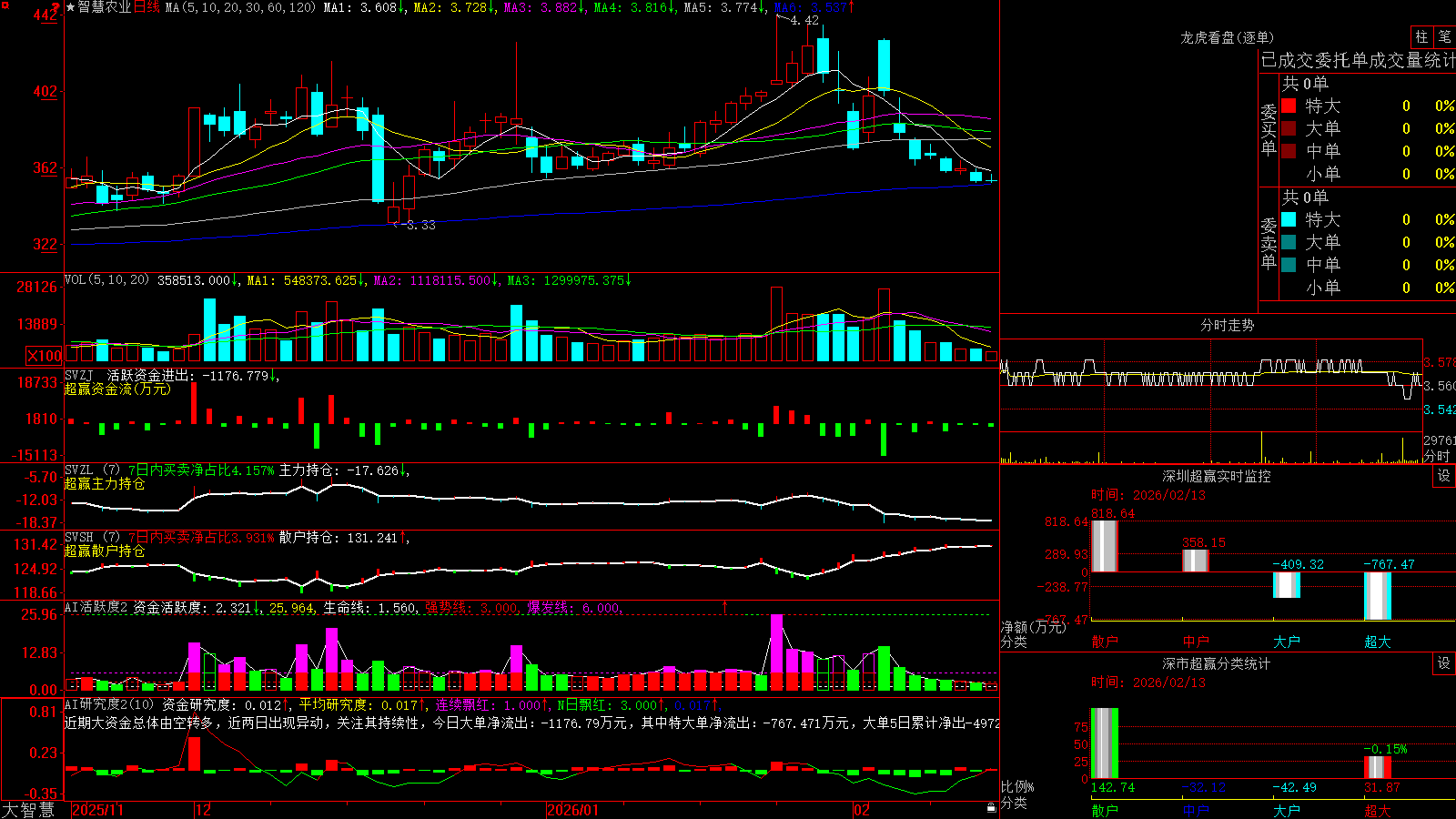Viewport: 1456px width, 819px height.
Task: Select the MA1: 3.608 readout
Action: (364, 7)
